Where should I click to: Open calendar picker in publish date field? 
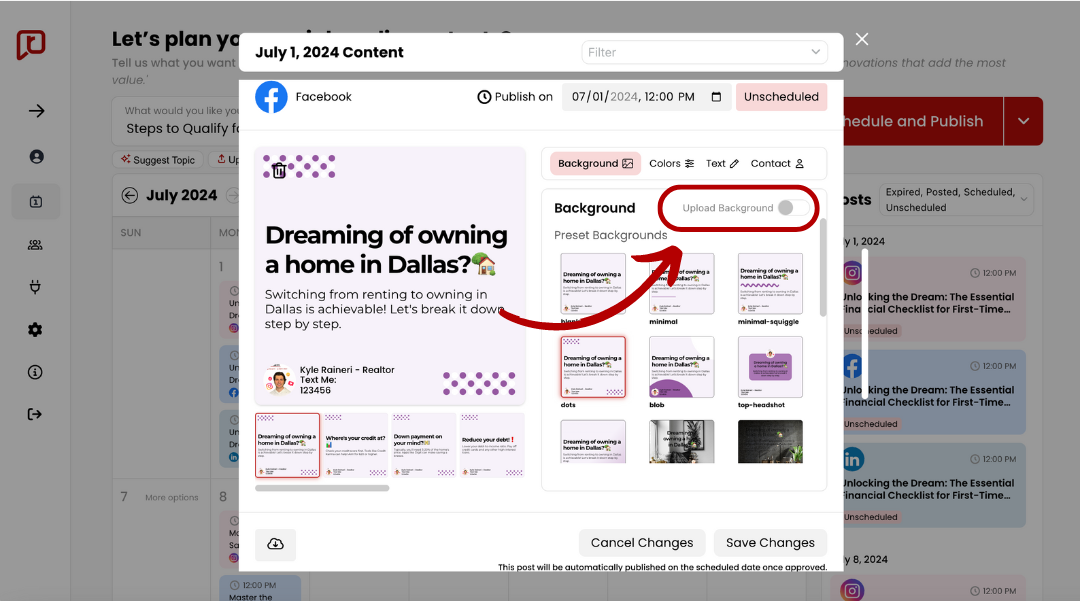pos(716,97)
